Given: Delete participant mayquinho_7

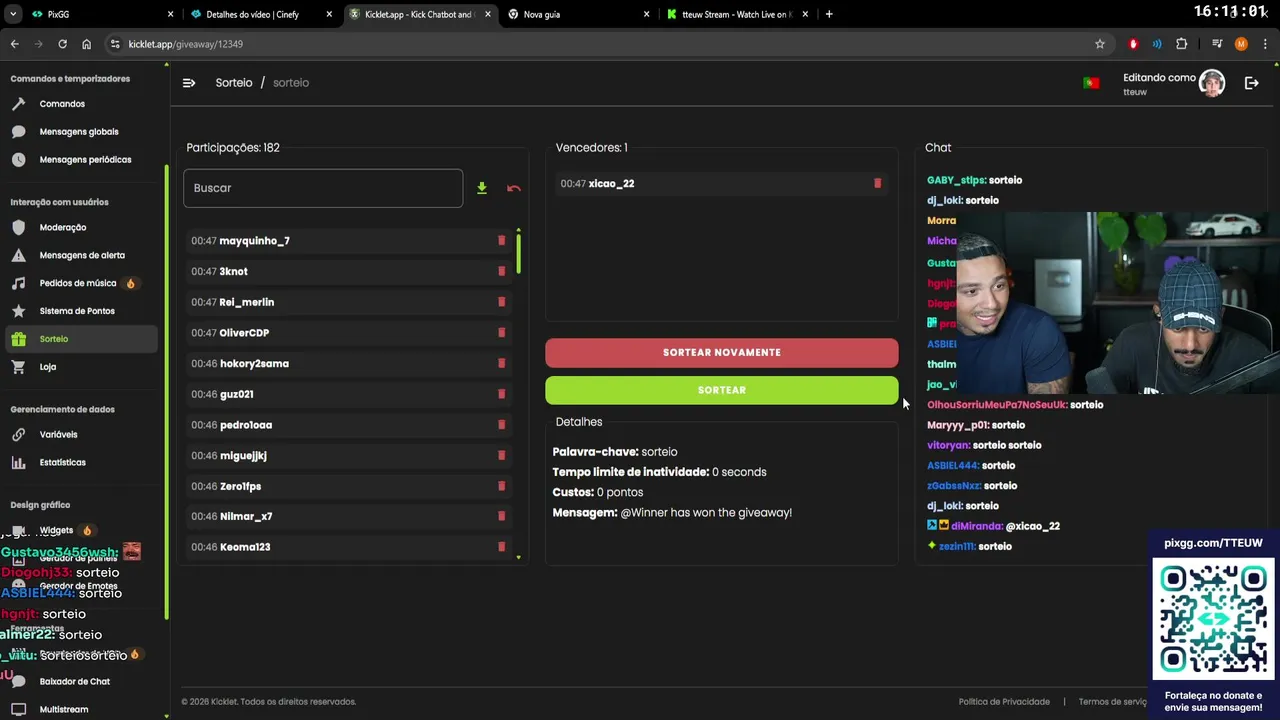Looking at the screenshot, I should click(x=502, y=241).
